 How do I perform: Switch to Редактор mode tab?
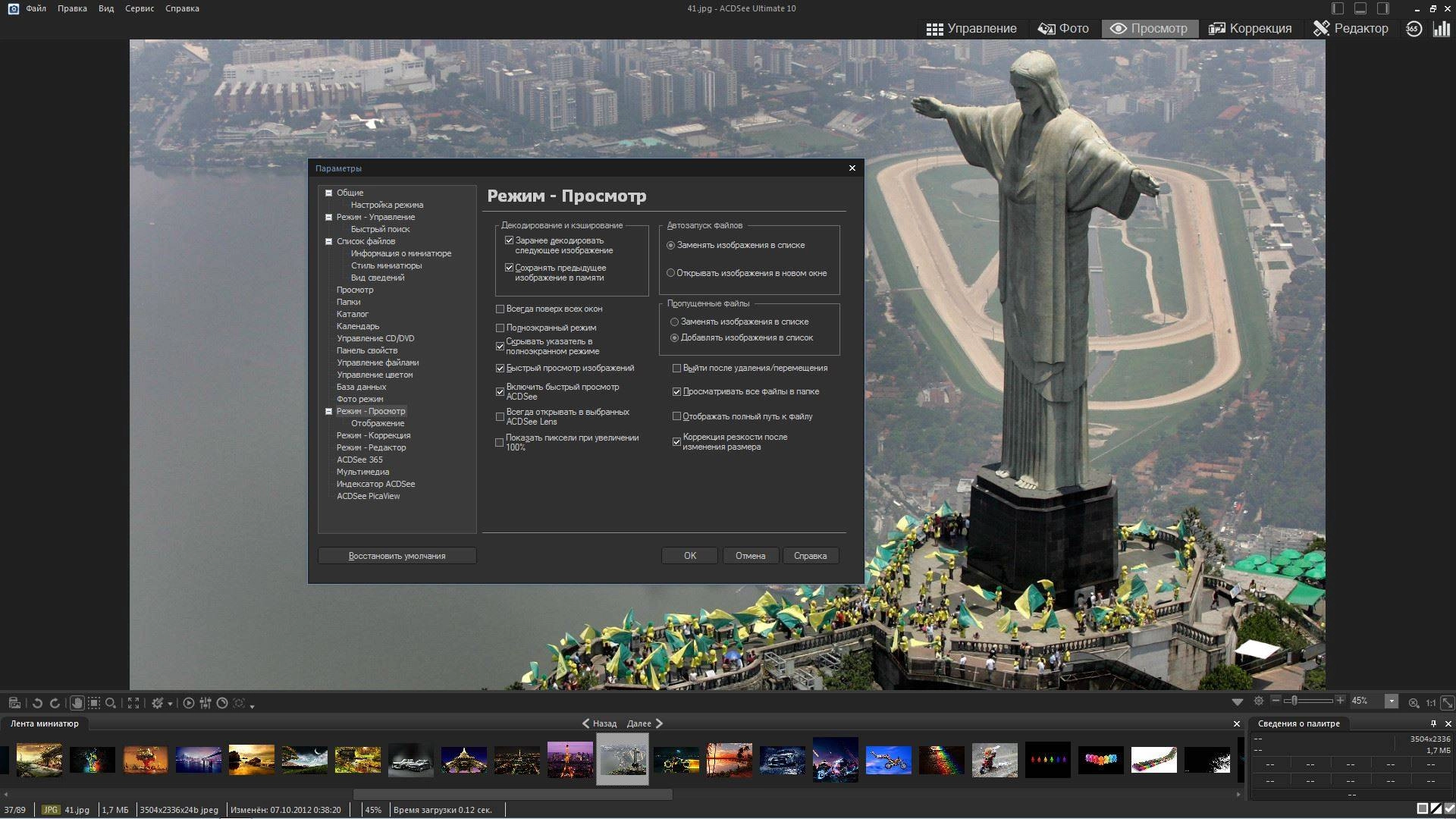[1351, 29]
